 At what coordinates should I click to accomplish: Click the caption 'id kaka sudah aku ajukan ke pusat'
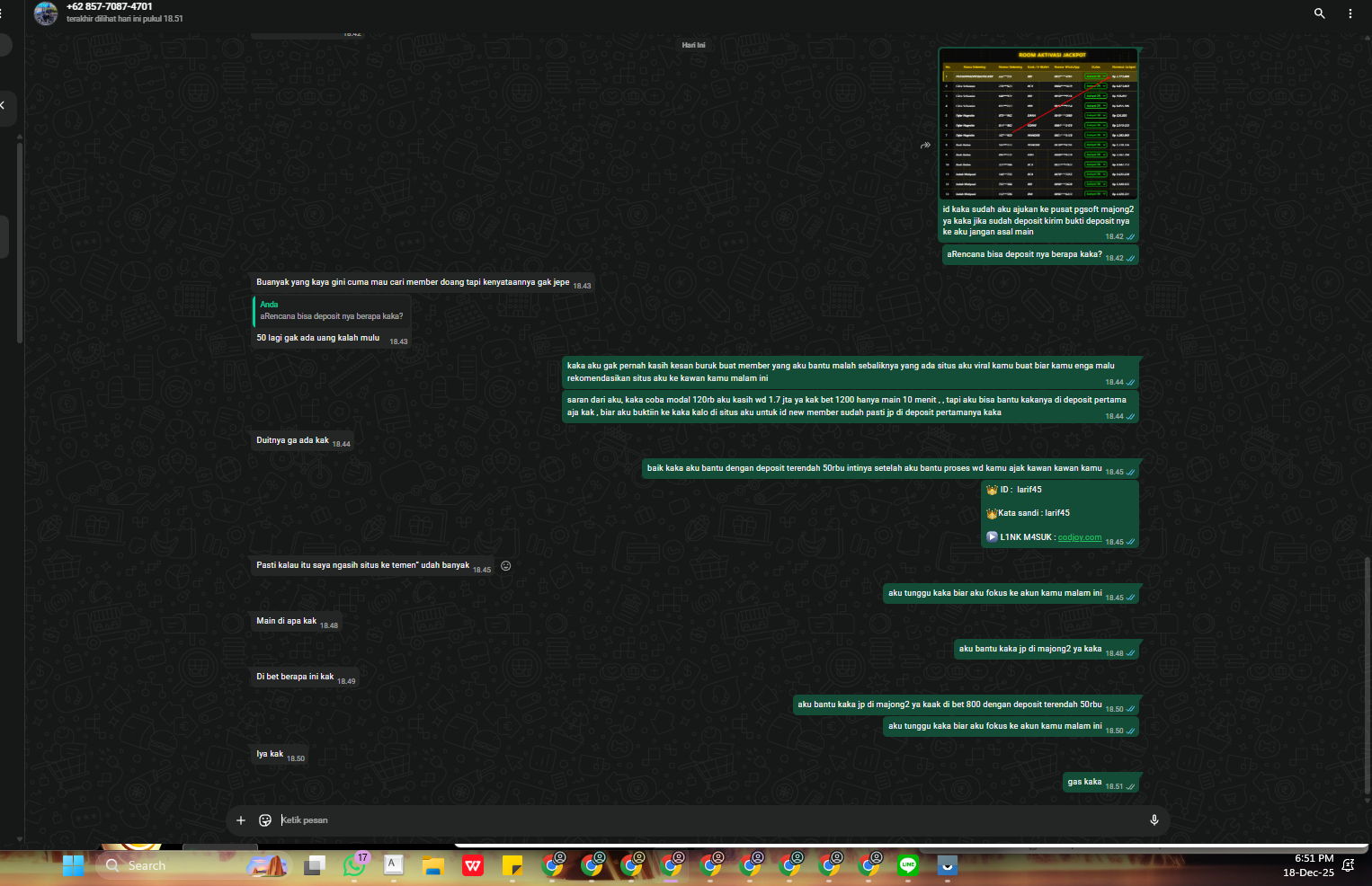[1038, 220]
